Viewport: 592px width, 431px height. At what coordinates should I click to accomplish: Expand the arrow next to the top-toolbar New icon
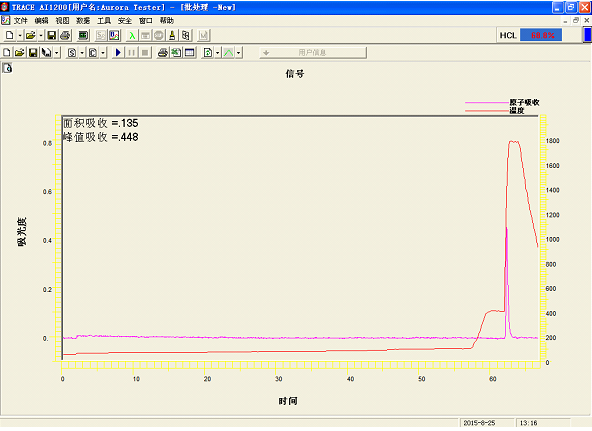(x=20, y=35)
